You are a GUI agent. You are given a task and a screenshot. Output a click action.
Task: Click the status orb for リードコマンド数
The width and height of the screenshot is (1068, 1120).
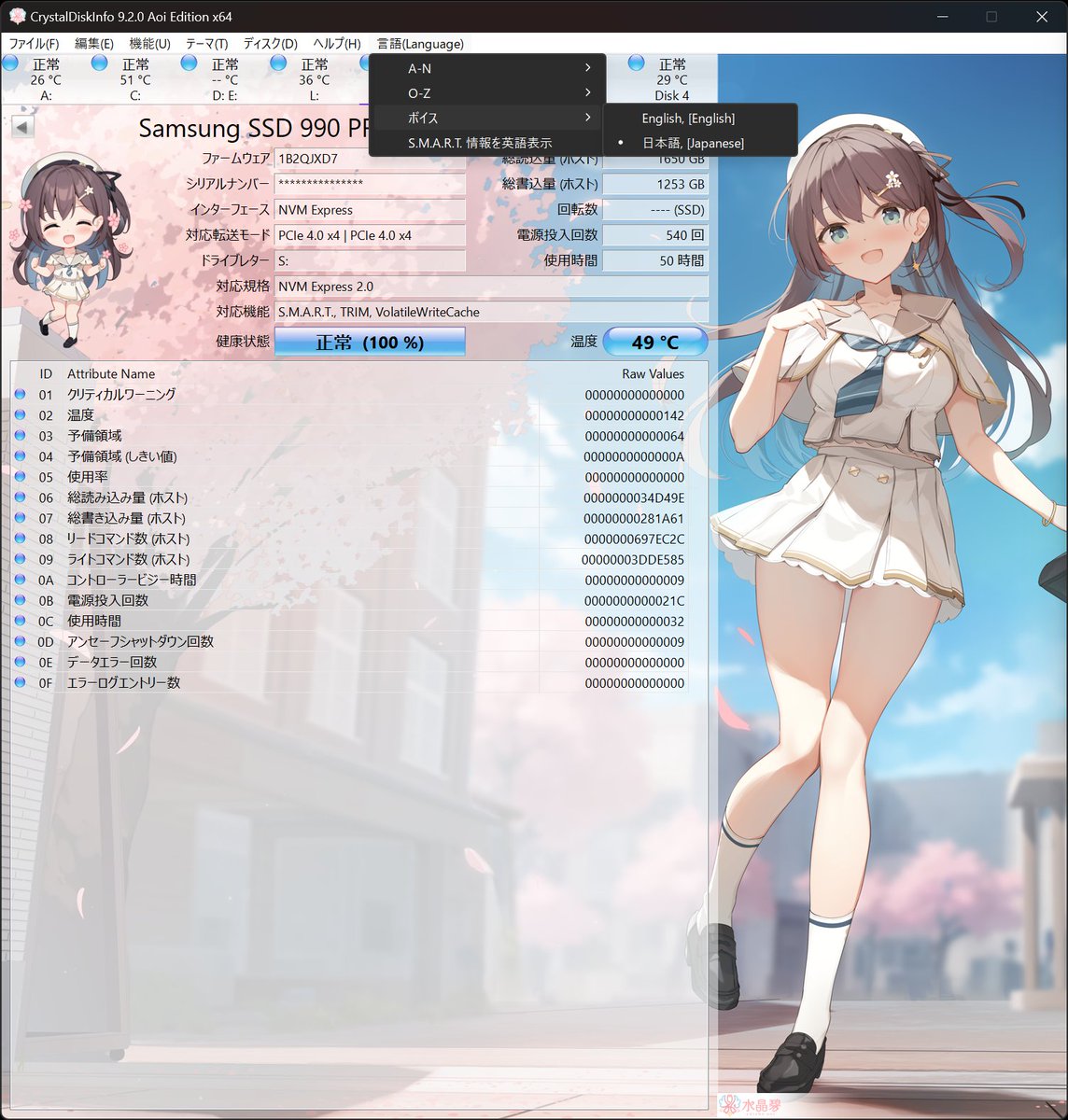click(21, 539)
